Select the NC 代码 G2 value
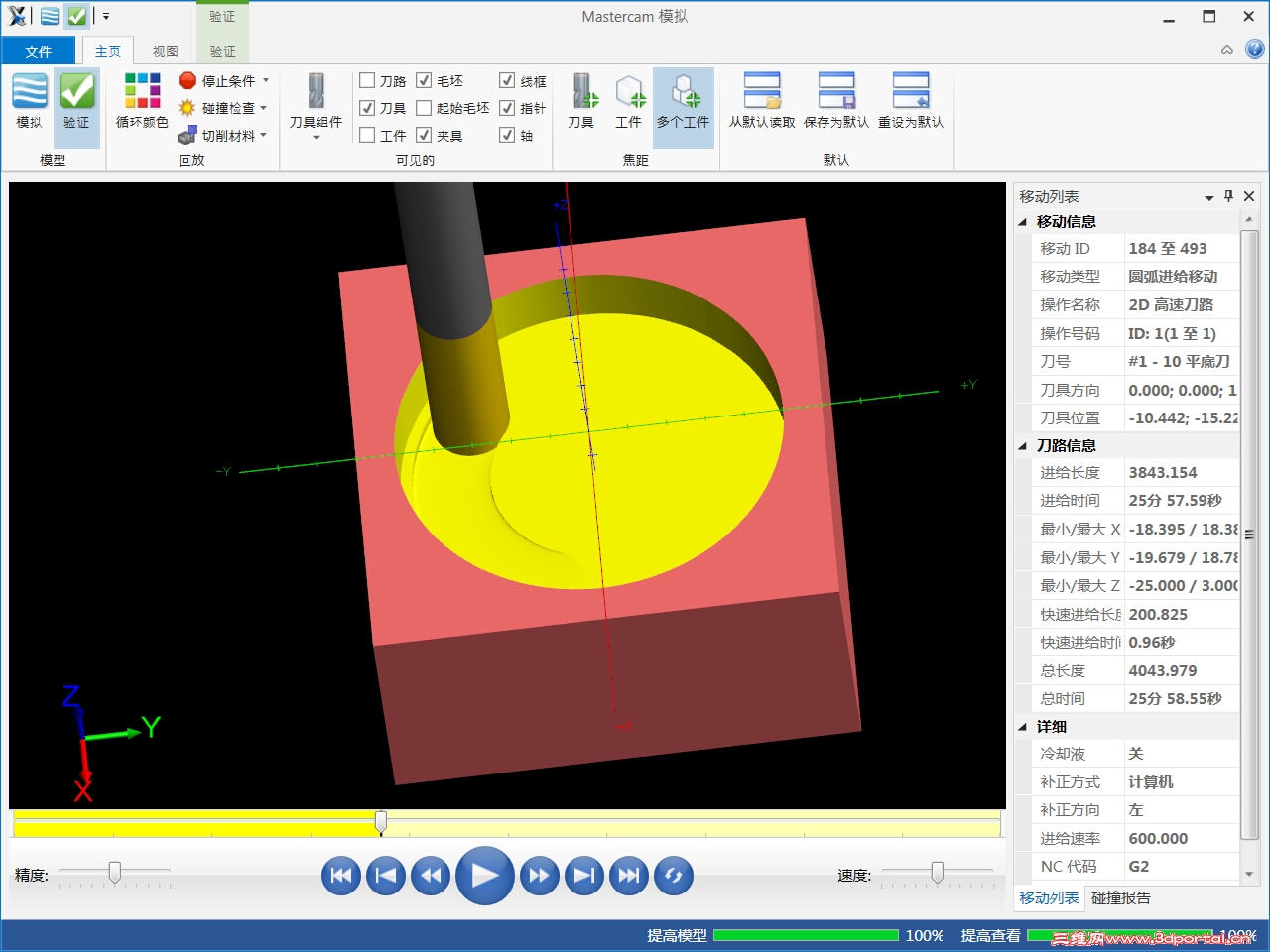Image resolution: width=1270 pixels, height=952 pixels. point(1182,866)
